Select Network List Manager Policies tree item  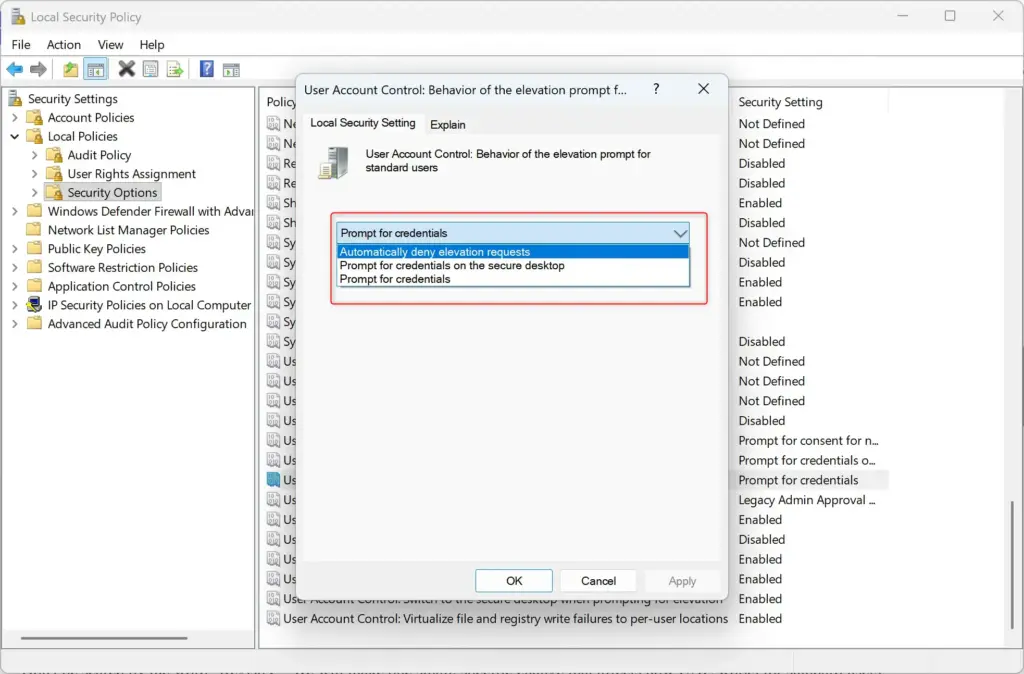[x=128, y=230]
